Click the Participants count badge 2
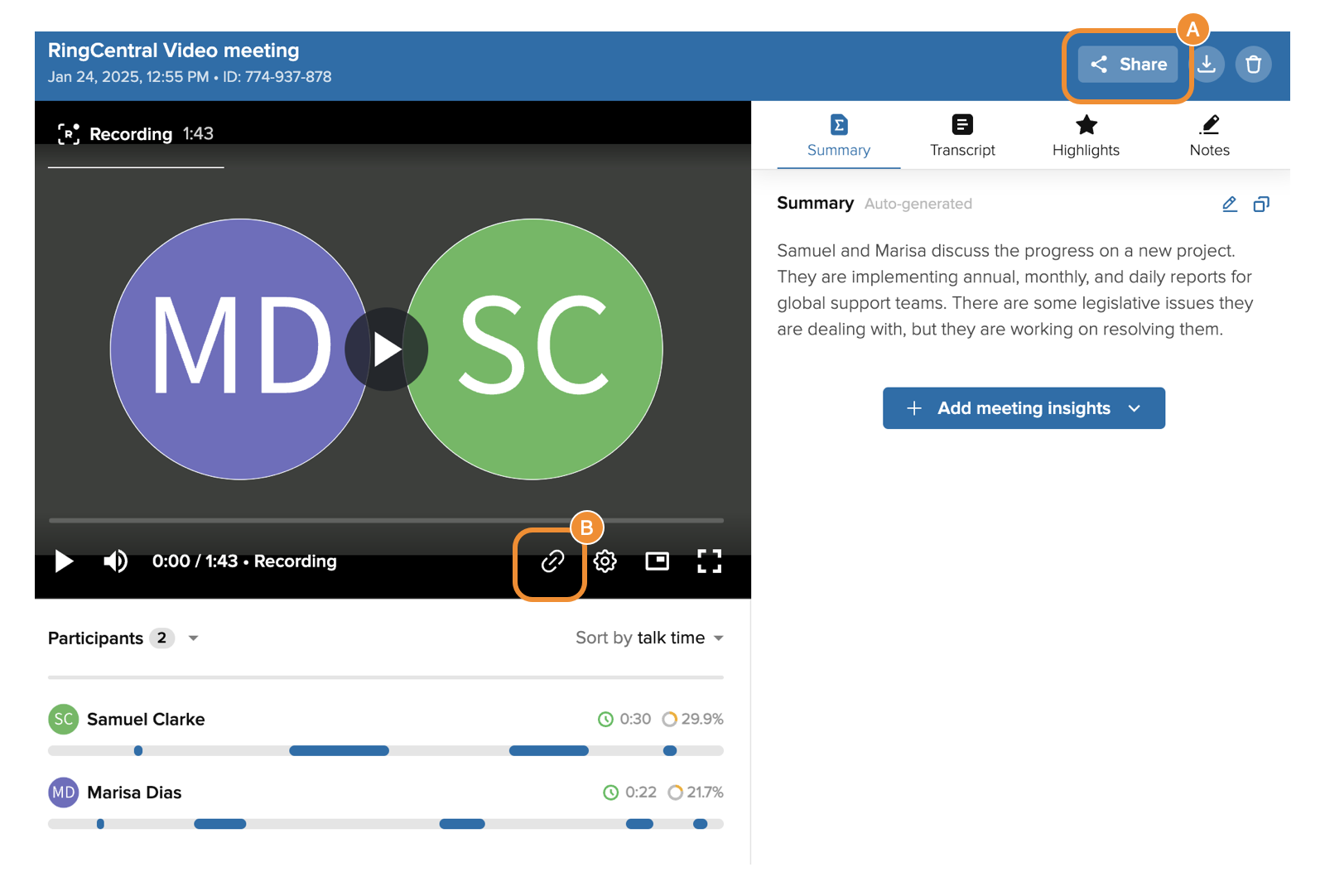The height and width of the screenshot is (896, 1325). point(161,638)
